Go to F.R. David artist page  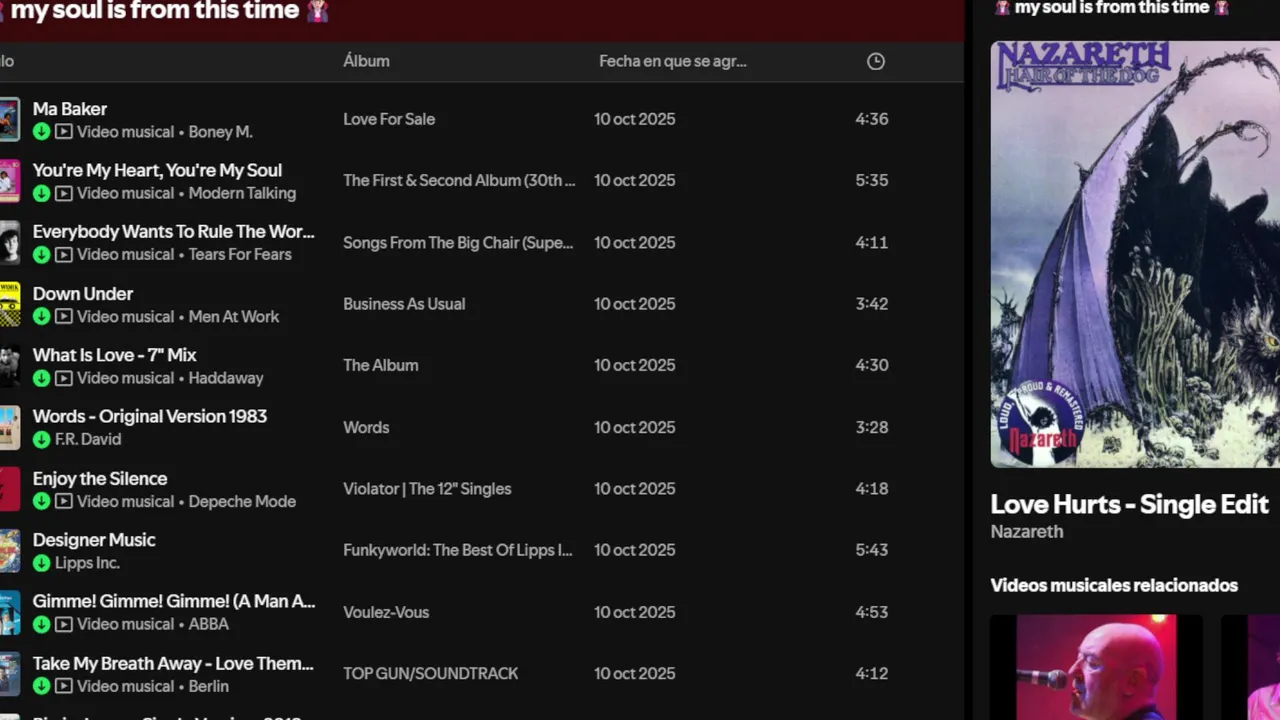88,439
